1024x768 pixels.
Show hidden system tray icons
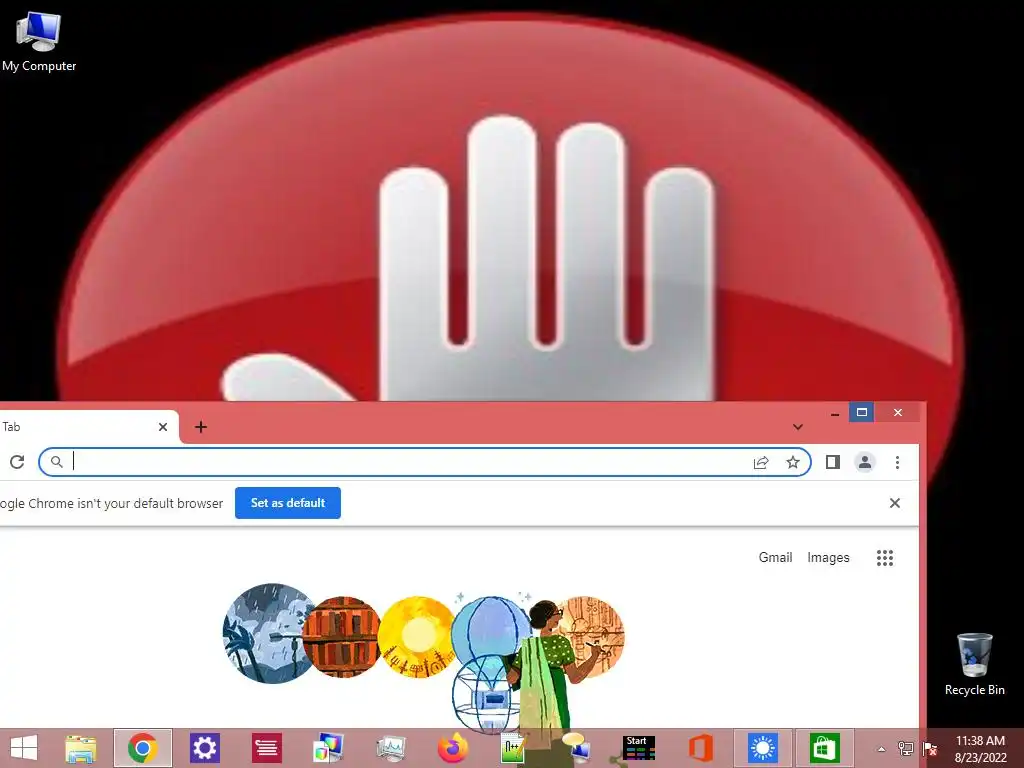881,749
